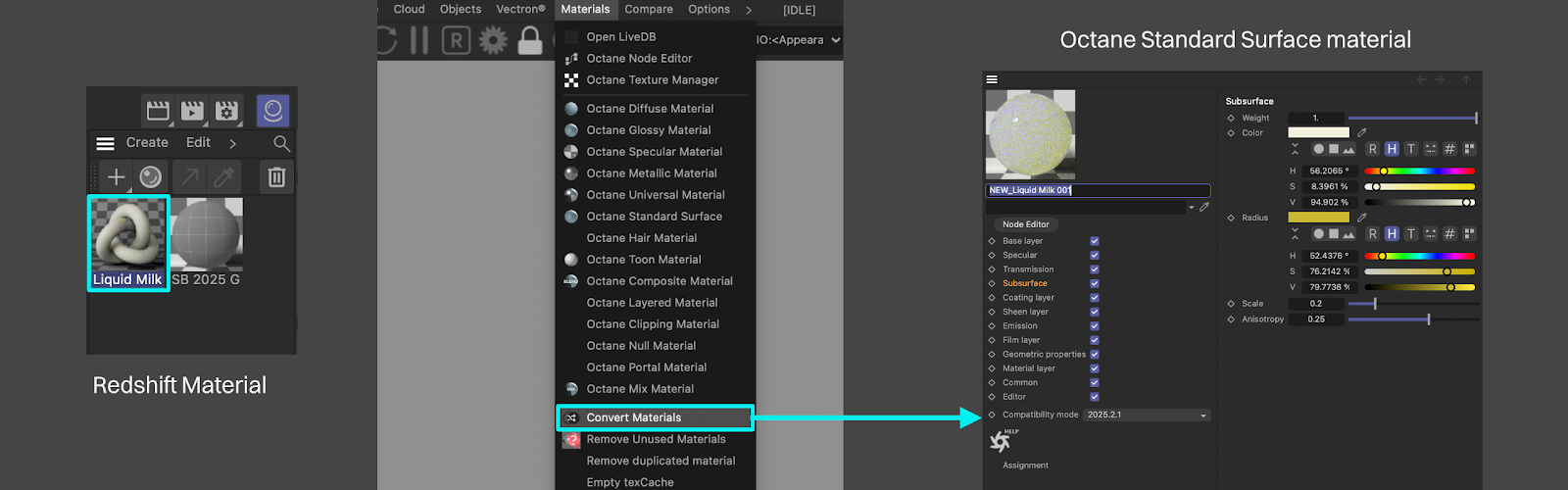The width and height of the screenshot is (1568, 490).
Task: Click the lock icon in Octane toolbar
Action: coord(530,40)
